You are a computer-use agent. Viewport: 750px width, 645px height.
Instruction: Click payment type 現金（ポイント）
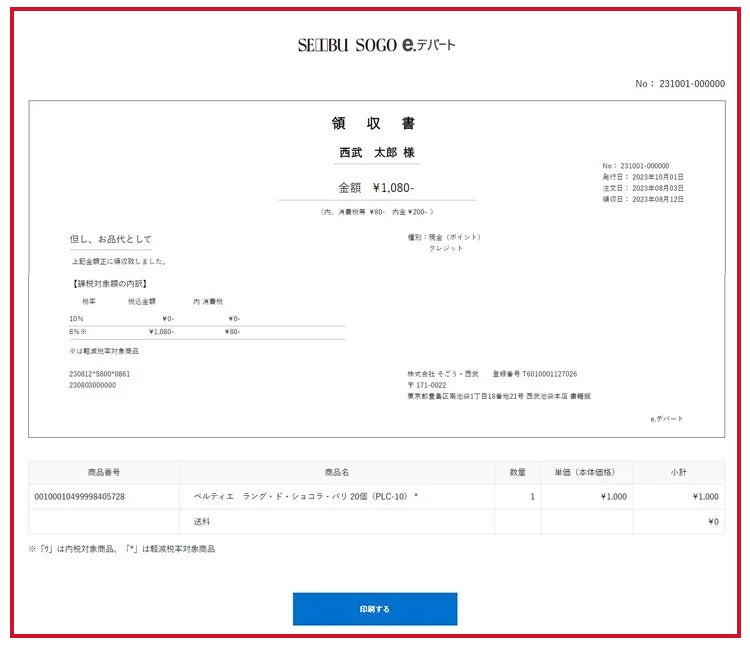coord(454,237)
